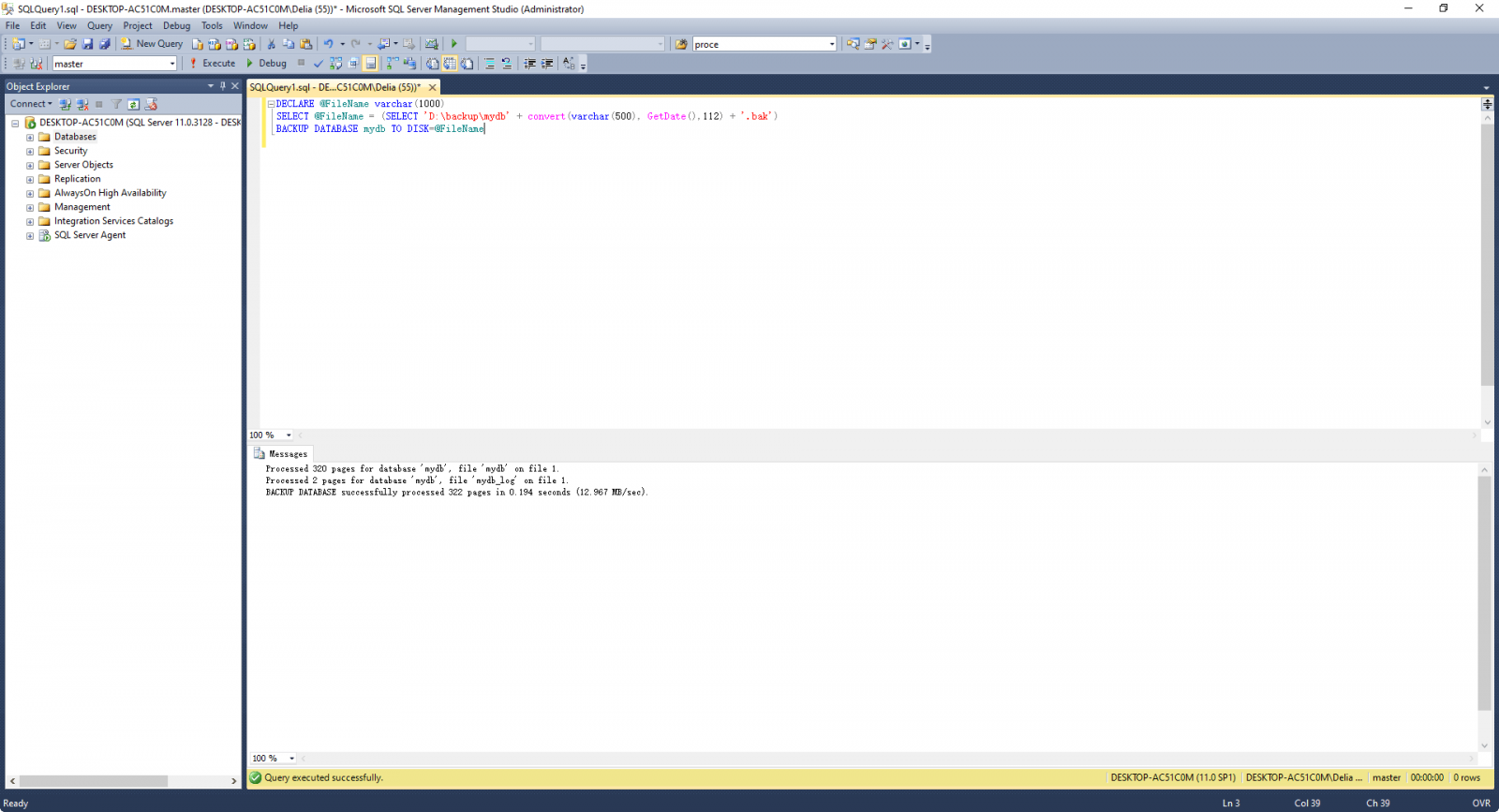This screenshot has width=1499, height=812.
Task: Open the active files tab list dropdown
Action: point(1486,87)
